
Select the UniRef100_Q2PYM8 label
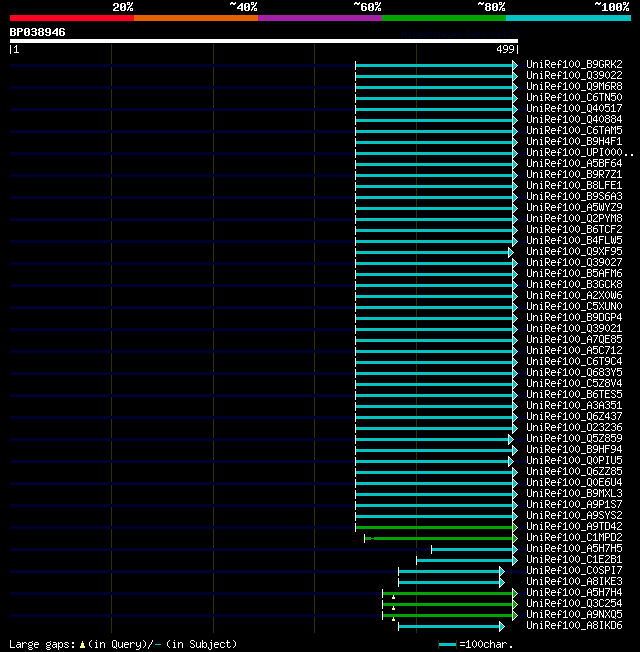click(x=574, y=218)
